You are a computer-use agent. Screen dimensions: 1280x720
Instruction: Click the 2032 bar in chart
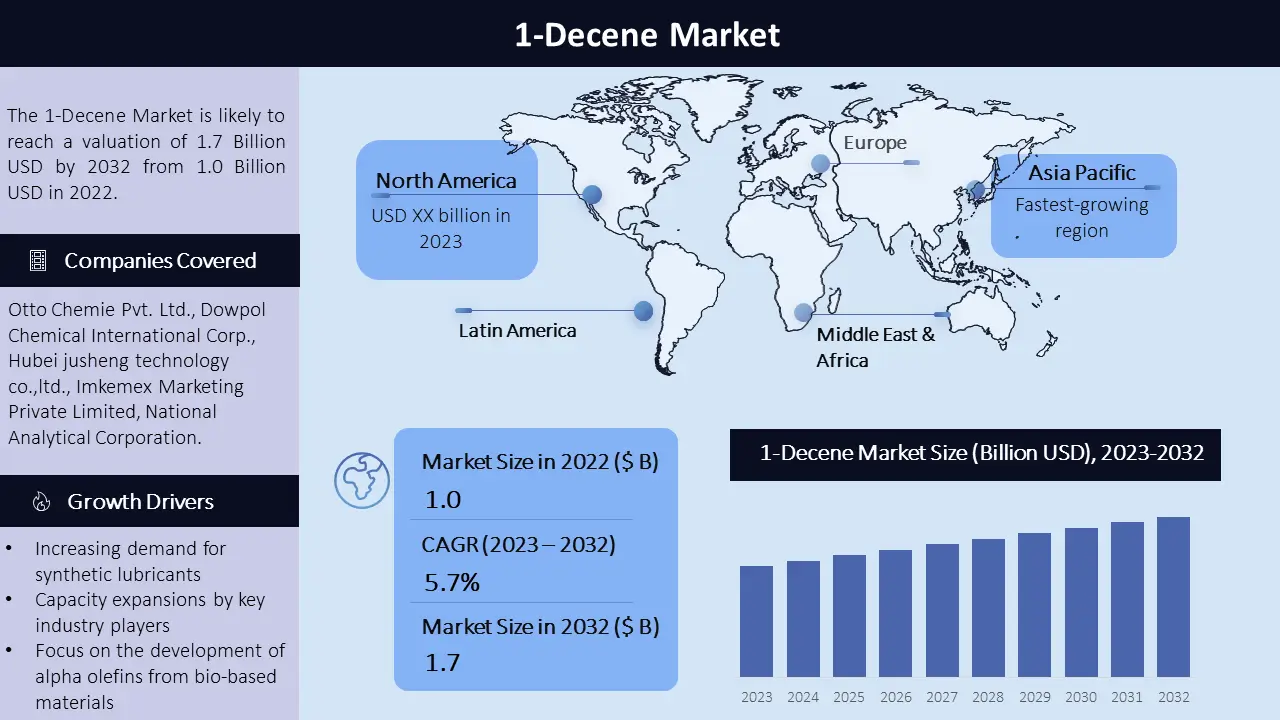[x=1174, y=597]
